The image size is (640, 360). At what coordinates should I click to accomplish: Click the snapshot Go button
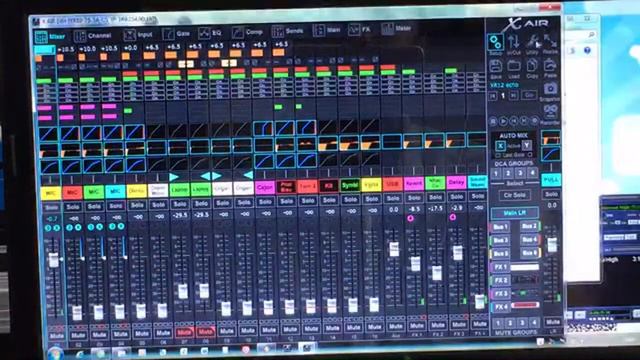(x=529, y=96)
